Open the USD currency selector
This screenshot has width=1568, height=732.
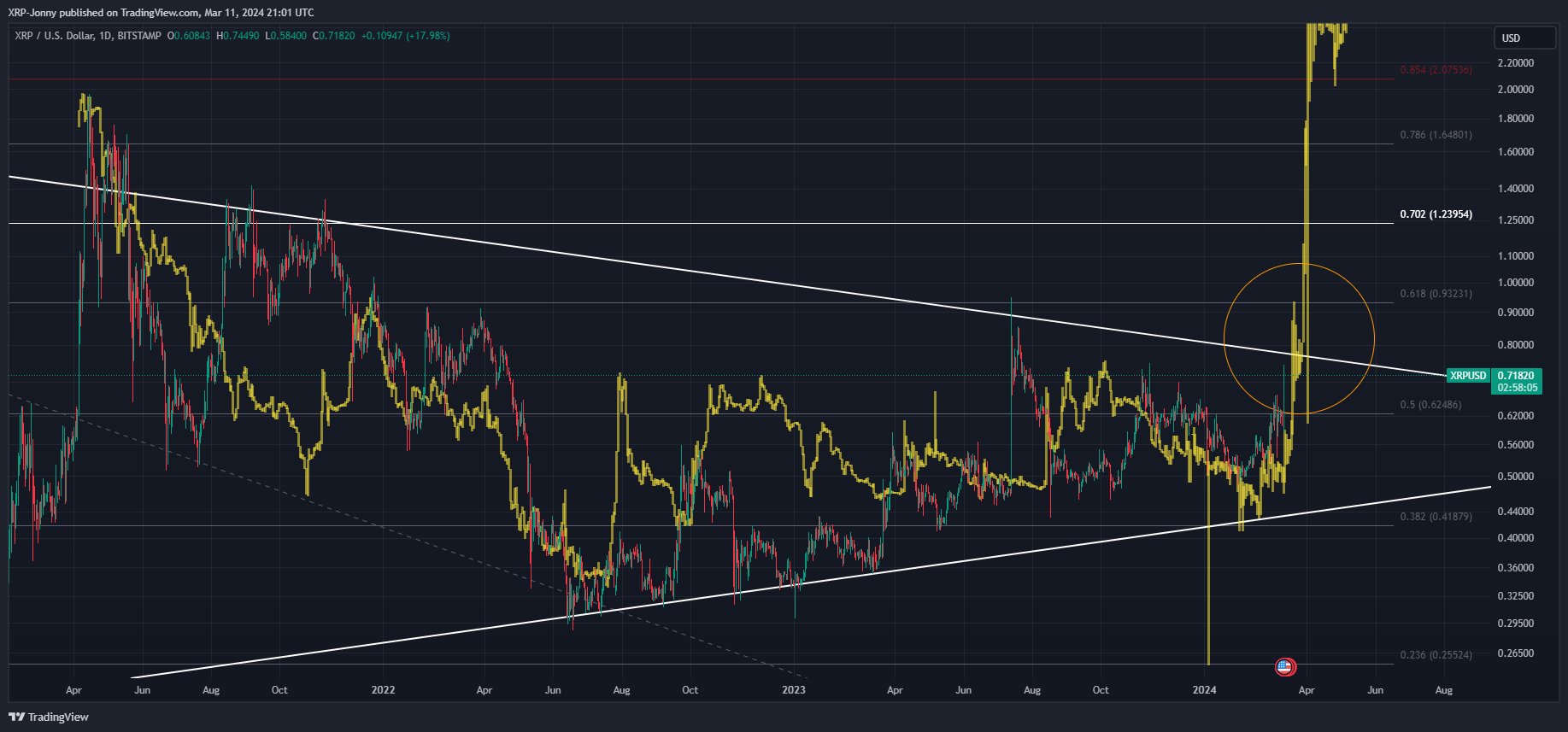click(x=1524, y=38)
